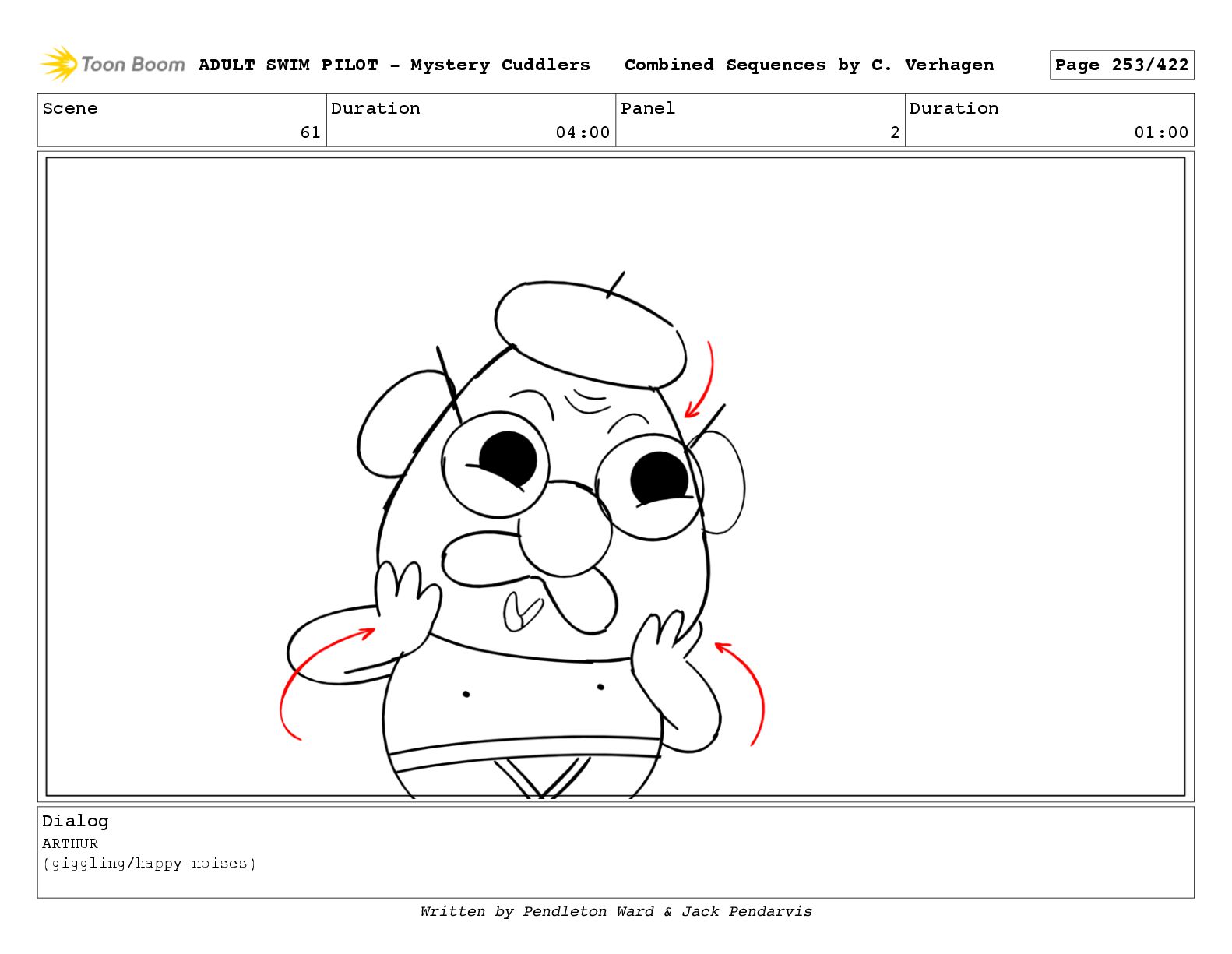
Task: Click the character name 'ARTHUR'
Action: (70, 843)
